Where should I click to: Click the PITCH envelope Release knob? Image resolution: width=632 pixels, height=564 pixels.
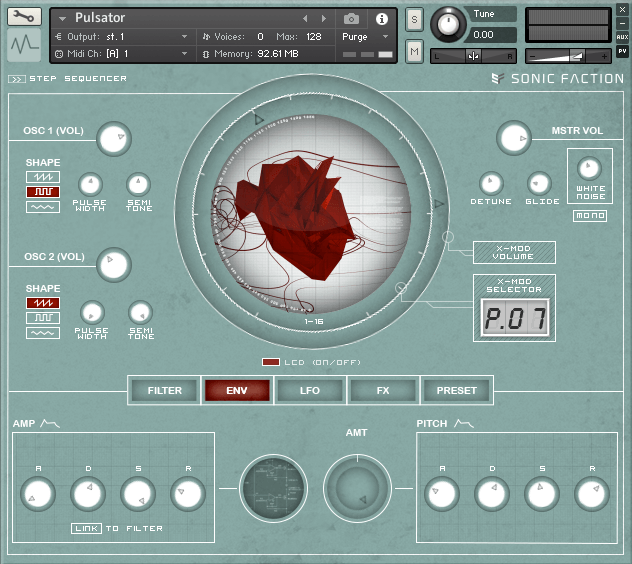(x=592, y=494)
